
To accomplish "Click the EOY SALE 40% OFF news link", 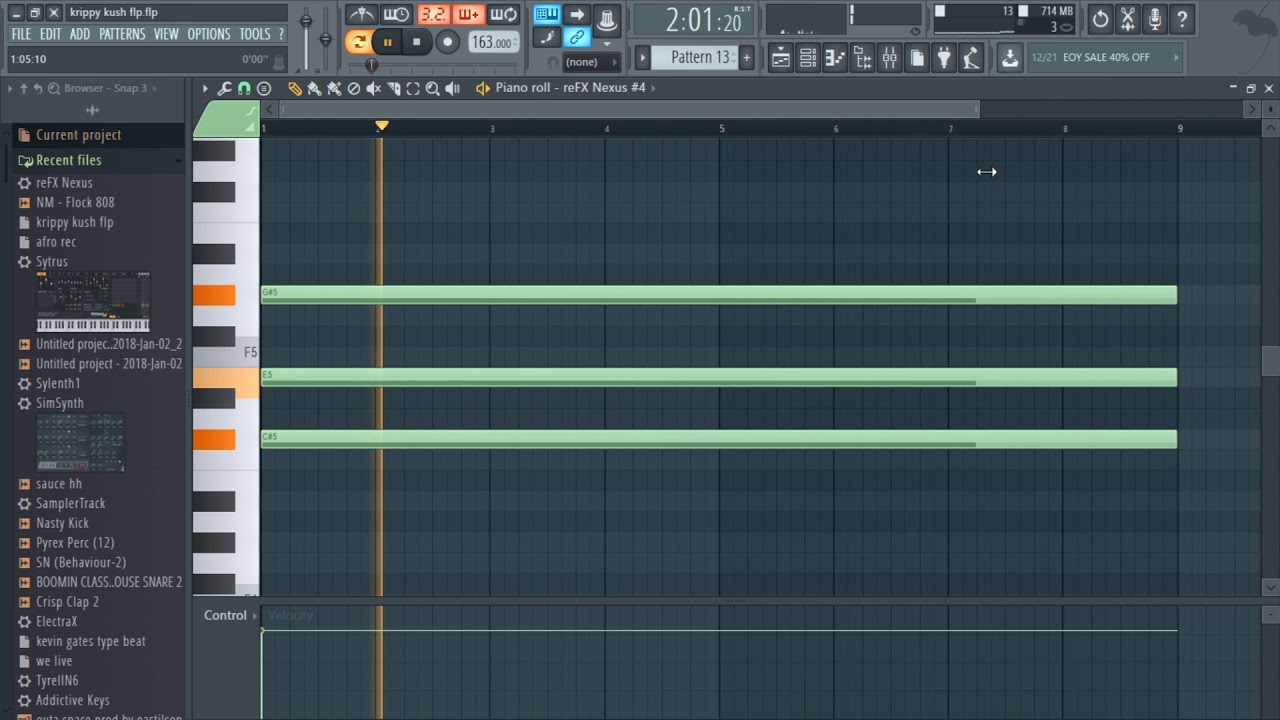I will pyautogui.click(x=1106, y=58).
